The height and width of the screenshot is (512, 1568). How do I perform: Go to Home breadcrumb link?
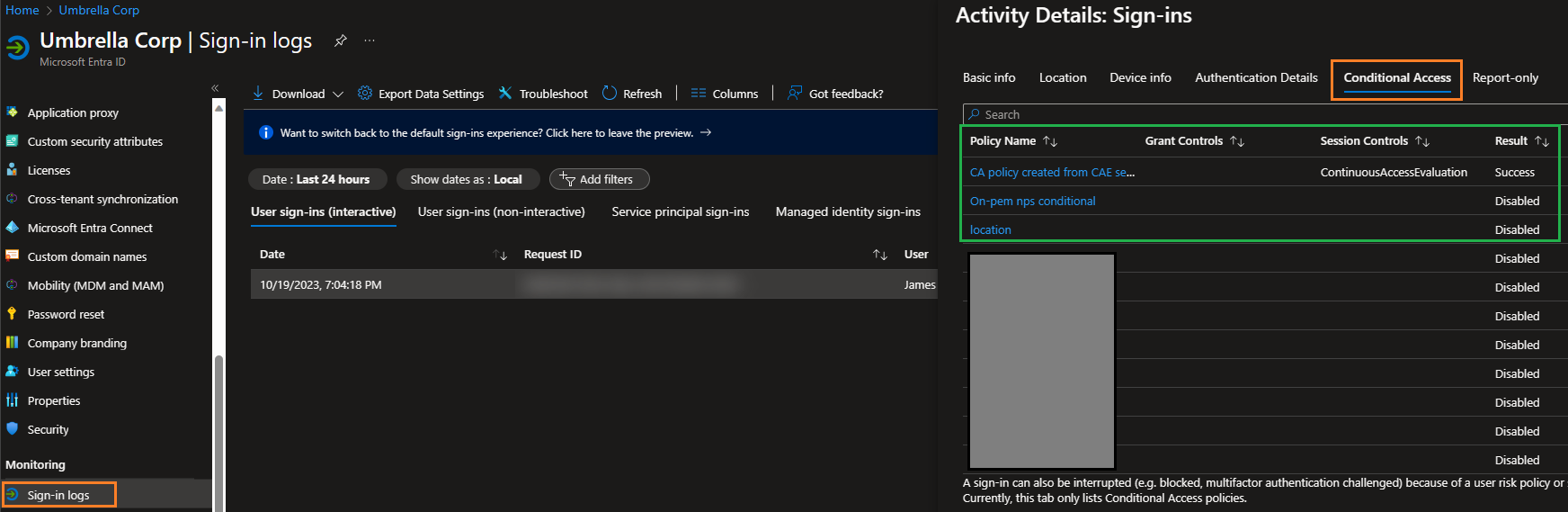(x=22, y=10)
